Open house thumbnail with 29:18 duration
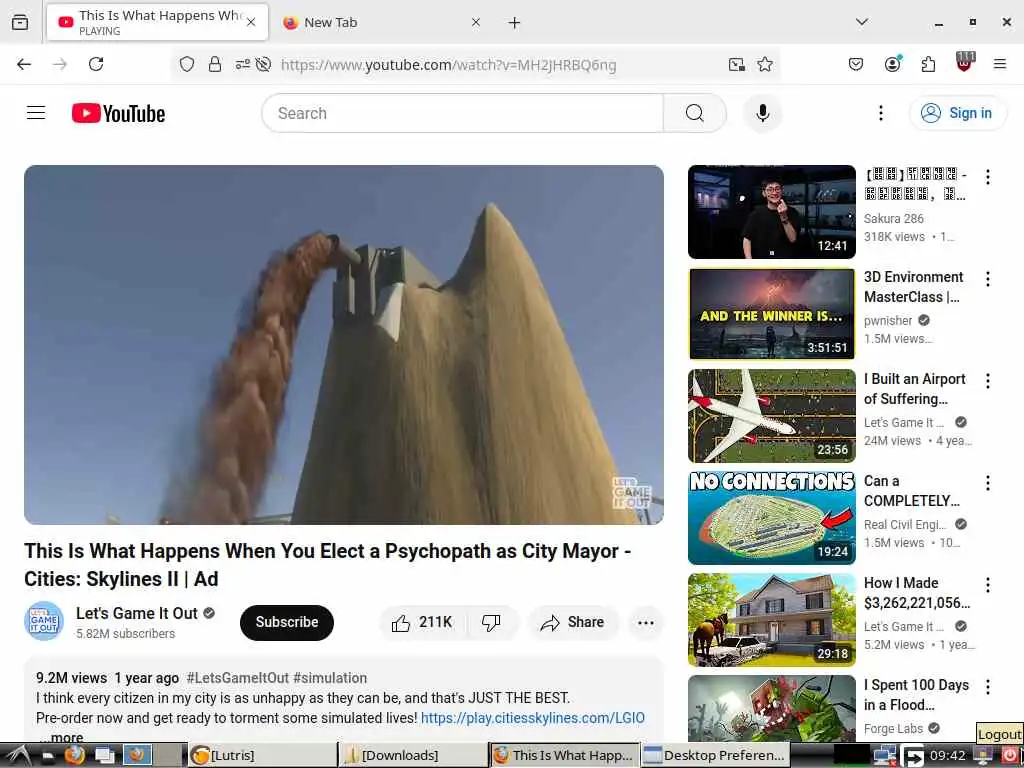The width and height of the screenshot is (1024, 768). point(771,619)
